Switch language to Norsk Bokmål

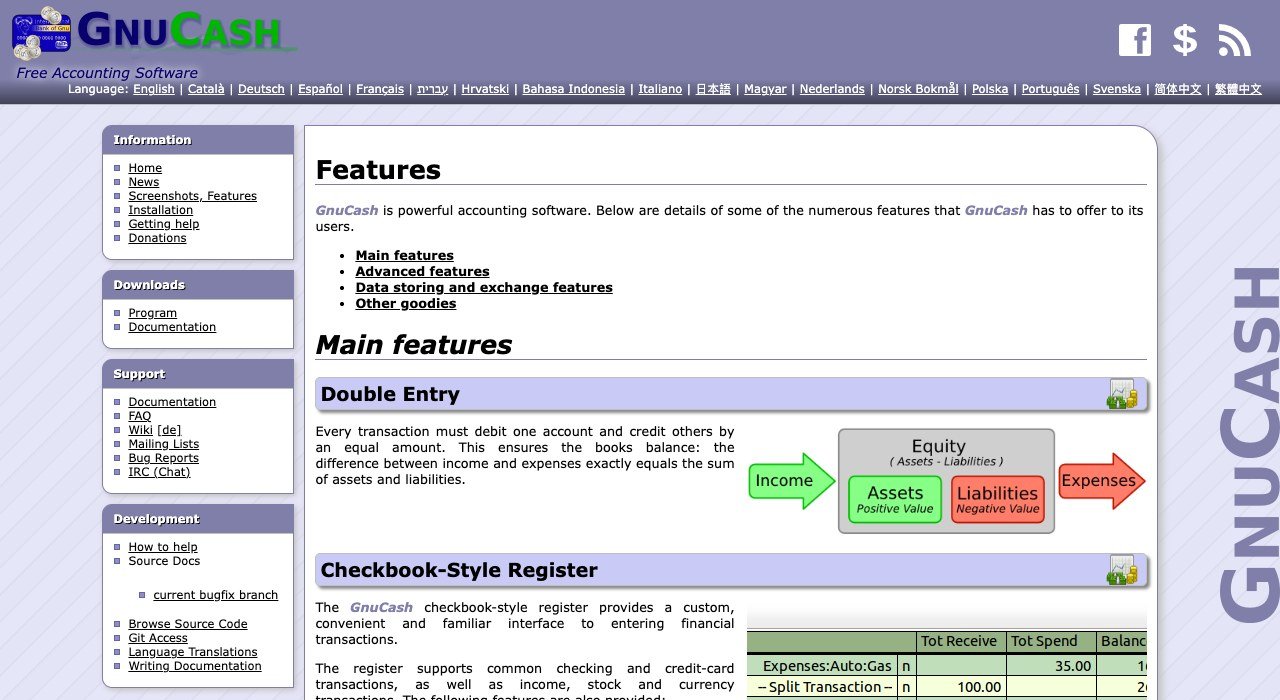918,89
